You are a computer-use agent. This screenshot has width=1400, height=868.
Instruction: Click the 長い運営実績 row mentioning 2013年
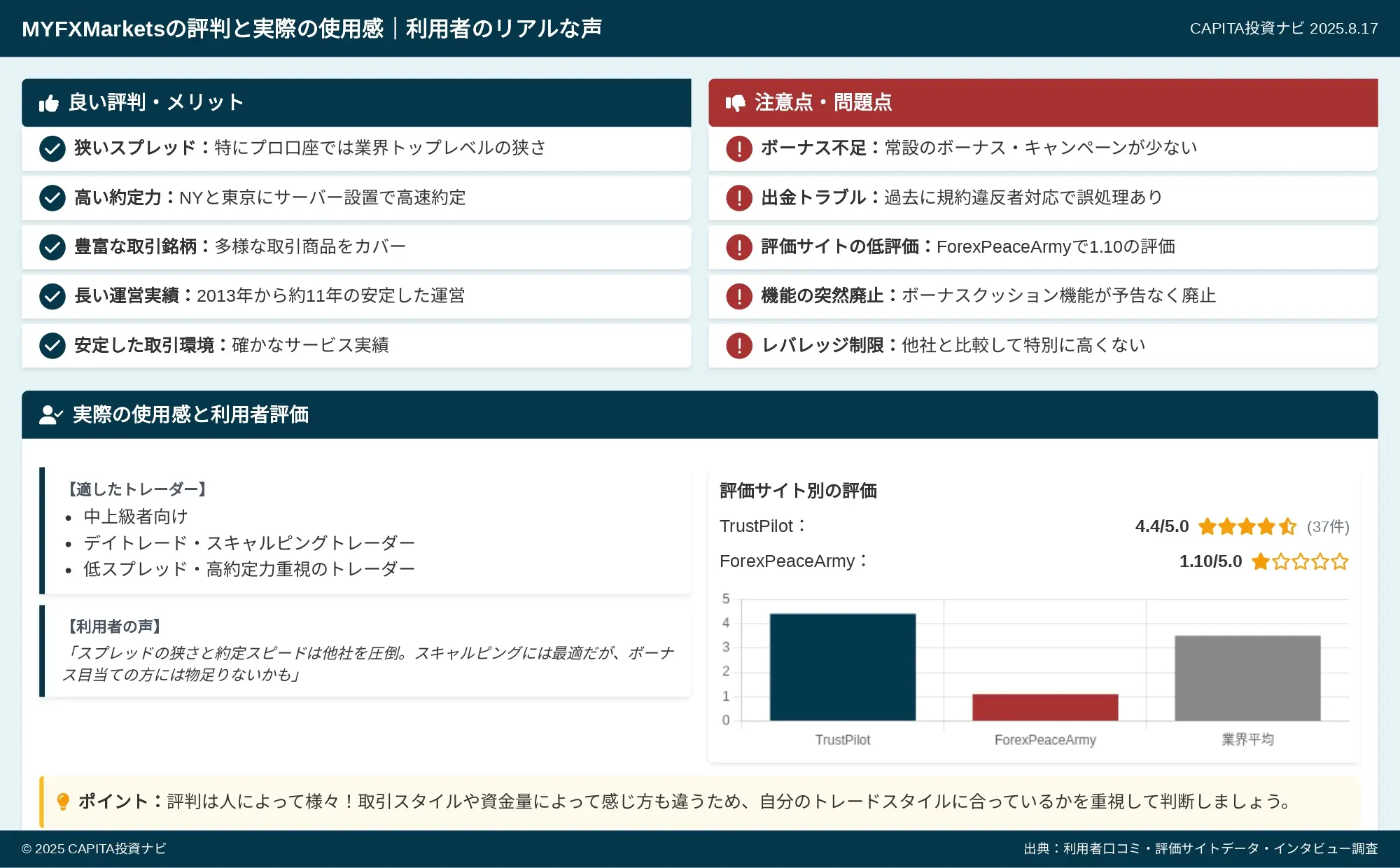pos(269,295)
